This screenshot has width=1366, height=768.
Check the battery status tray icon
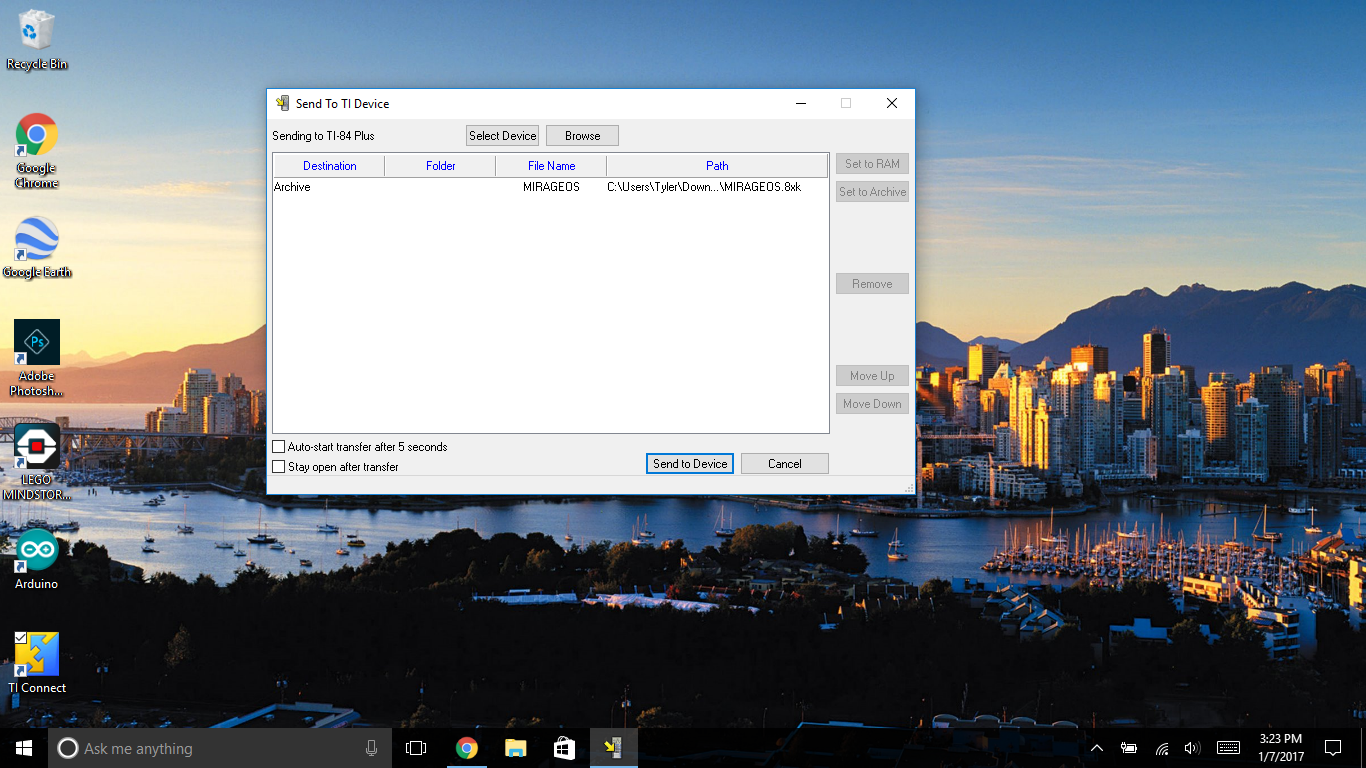(x=1129, y=748)
